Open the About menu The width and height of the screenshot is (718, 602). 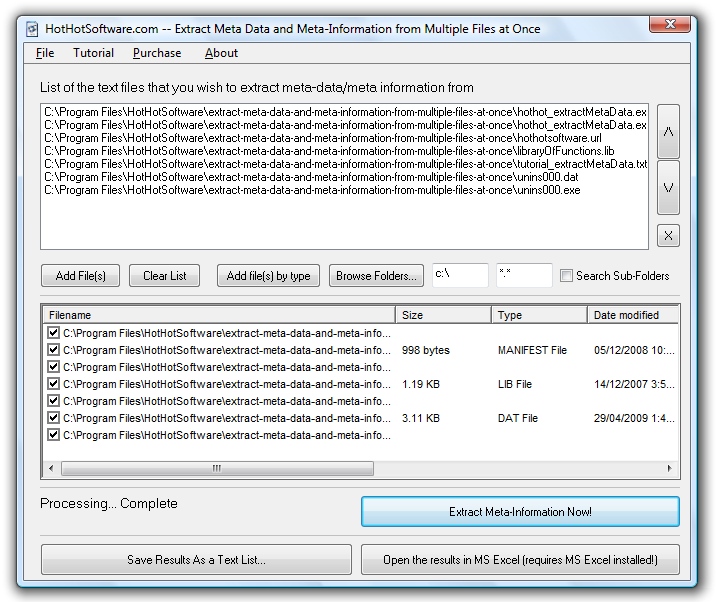(x=221, y=53)
